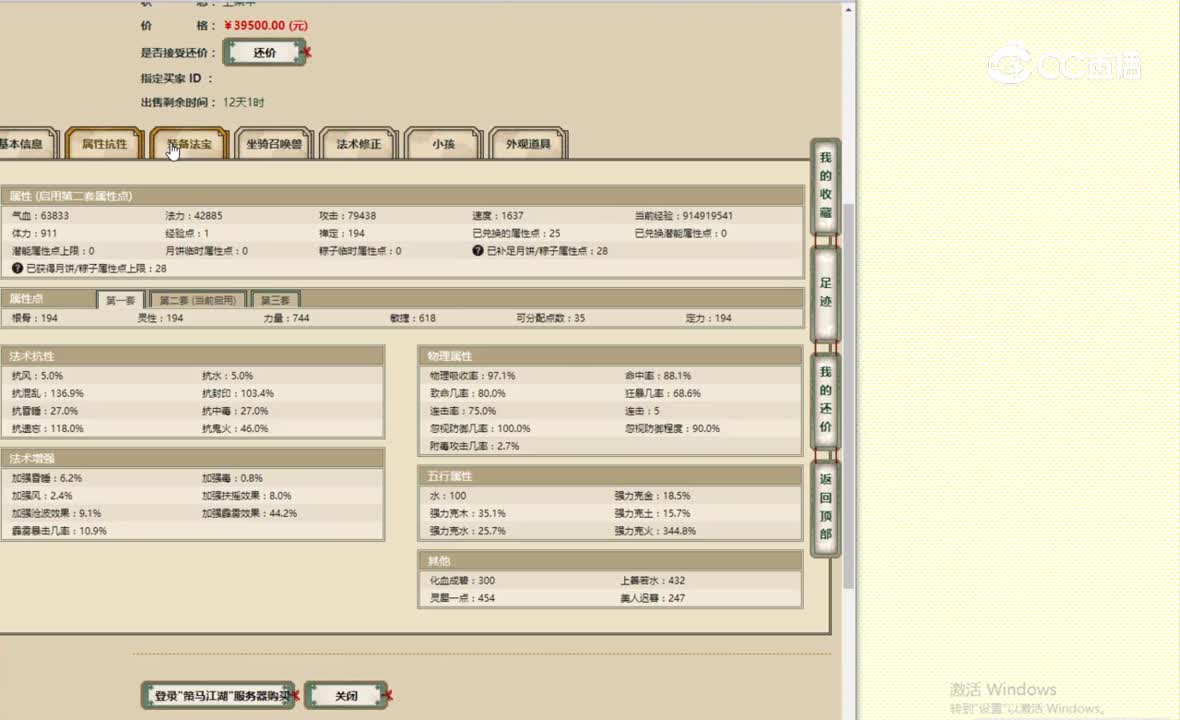Show the 第三套 attribute point set
The width and height of the screenshot is (1180, 720).
(x=275, y=299)
